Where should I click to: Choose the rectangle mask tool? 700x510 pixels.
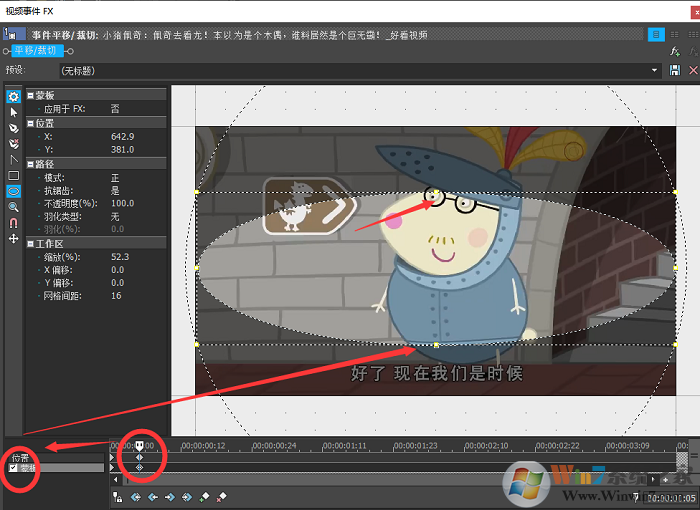(x=14, y=175)
